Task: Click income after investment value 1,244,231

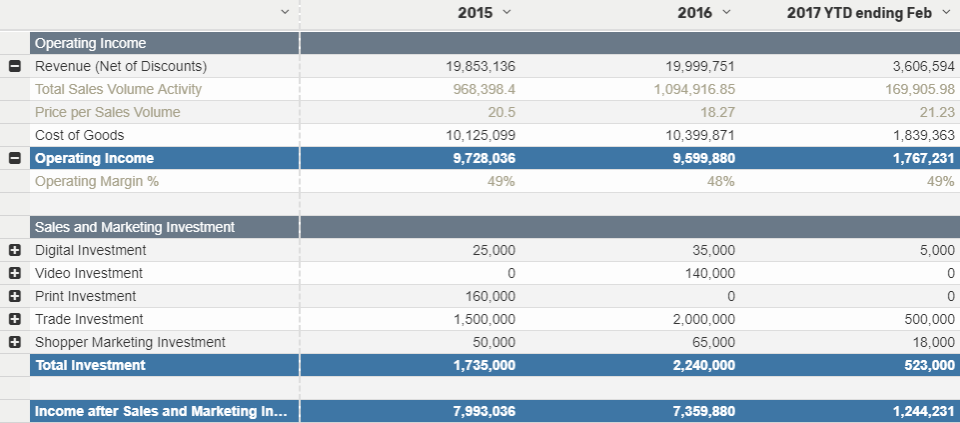Action: point(924,411)
